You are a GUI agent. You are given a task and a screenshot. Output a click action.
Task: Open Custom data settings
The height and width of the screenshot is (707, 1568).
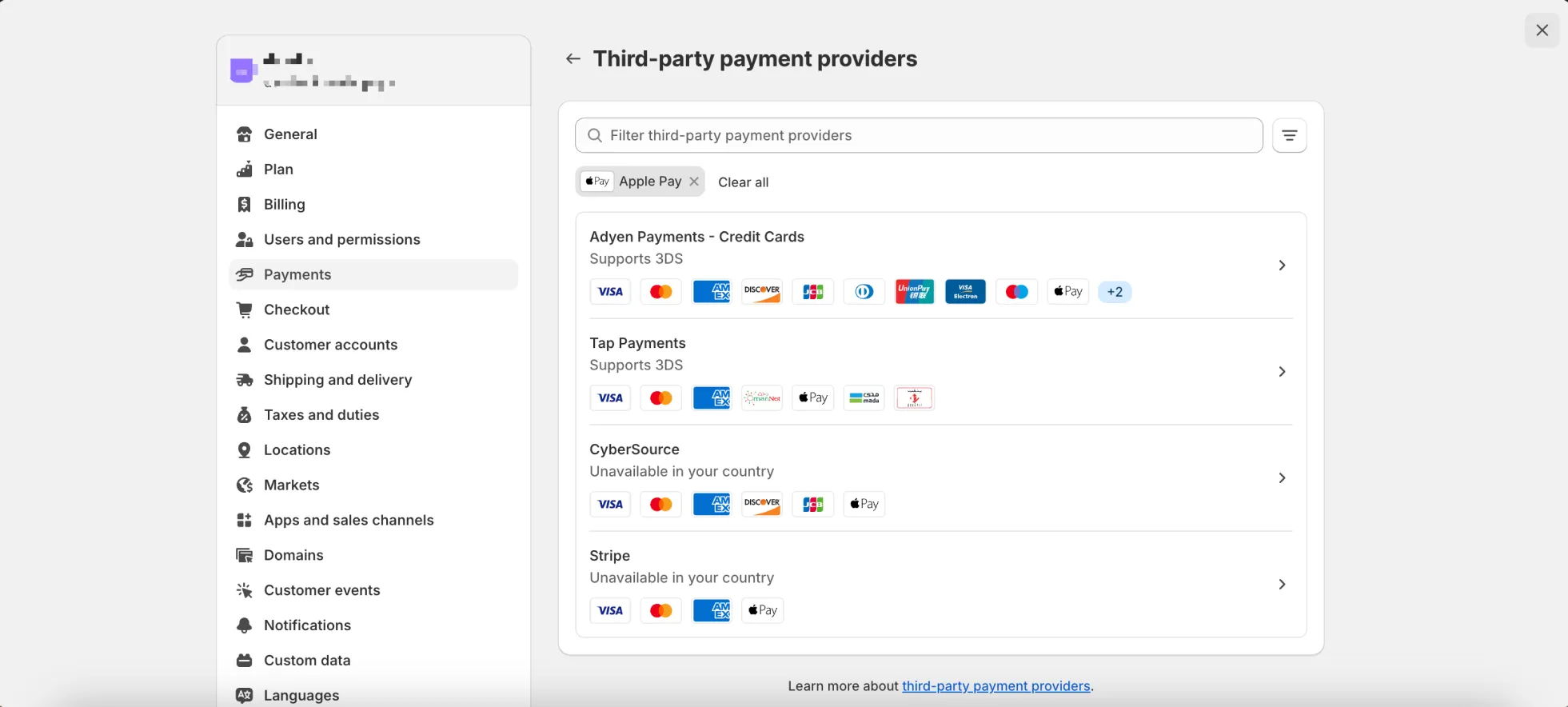coord(373,661)
